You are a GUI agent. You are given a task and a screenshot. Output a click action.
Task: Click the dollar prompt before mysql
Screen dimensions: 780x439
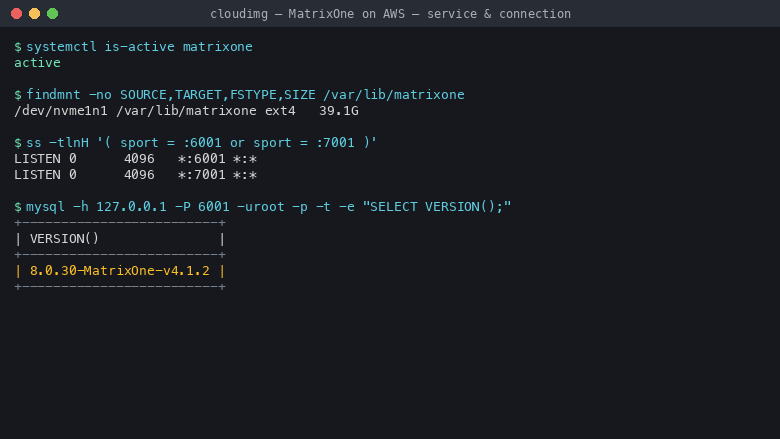tap(18, 206)
